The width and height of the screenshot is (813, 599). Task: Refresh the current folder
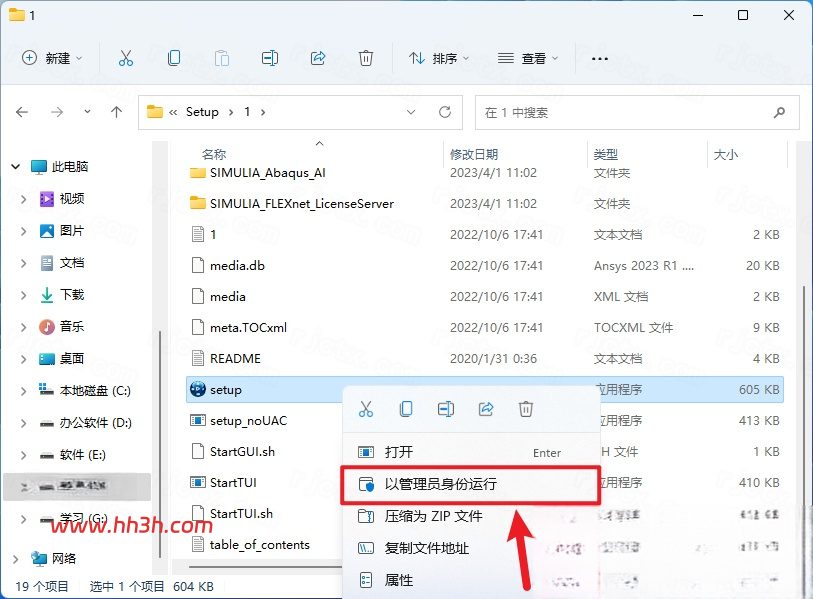(x=445, y=112)
